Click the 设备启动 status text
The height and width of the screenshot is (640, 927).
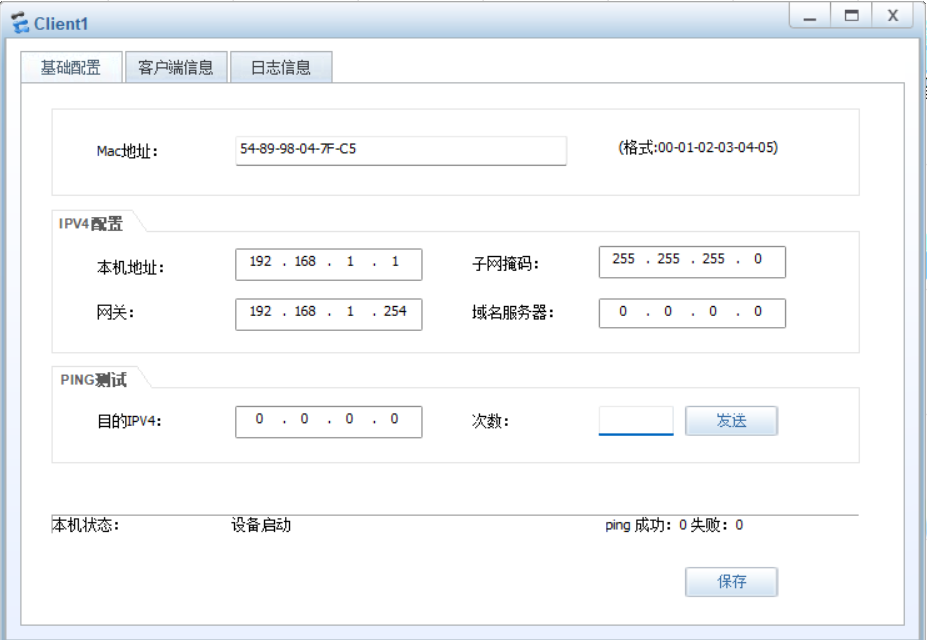tap(261, 525)
